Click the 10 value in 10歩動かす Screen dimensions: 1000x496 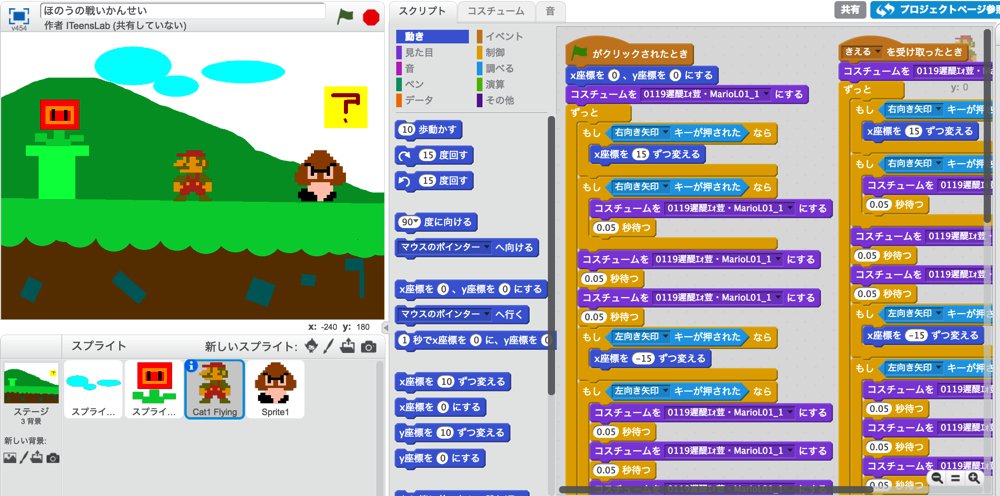pyautogui.click(x=406, y=129)
